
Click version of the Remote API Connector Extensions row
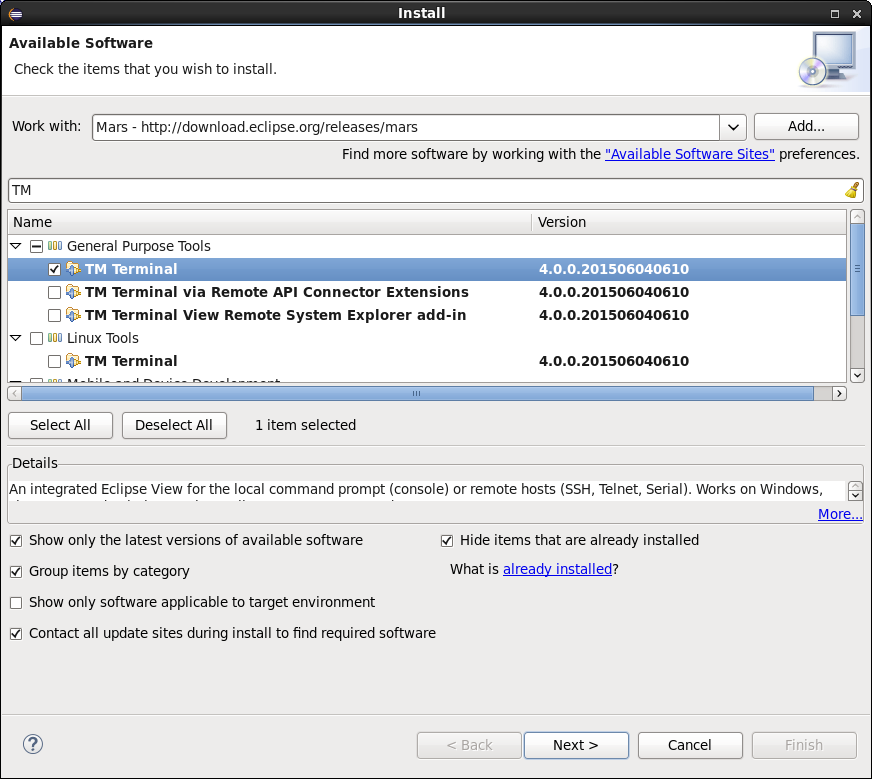[614, 292]
